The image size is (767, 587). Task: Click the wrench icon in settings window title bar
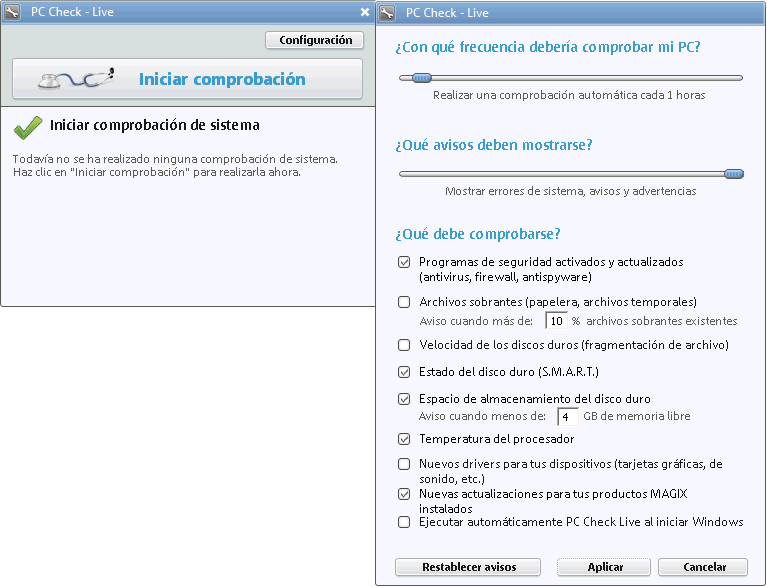point(388,13)
